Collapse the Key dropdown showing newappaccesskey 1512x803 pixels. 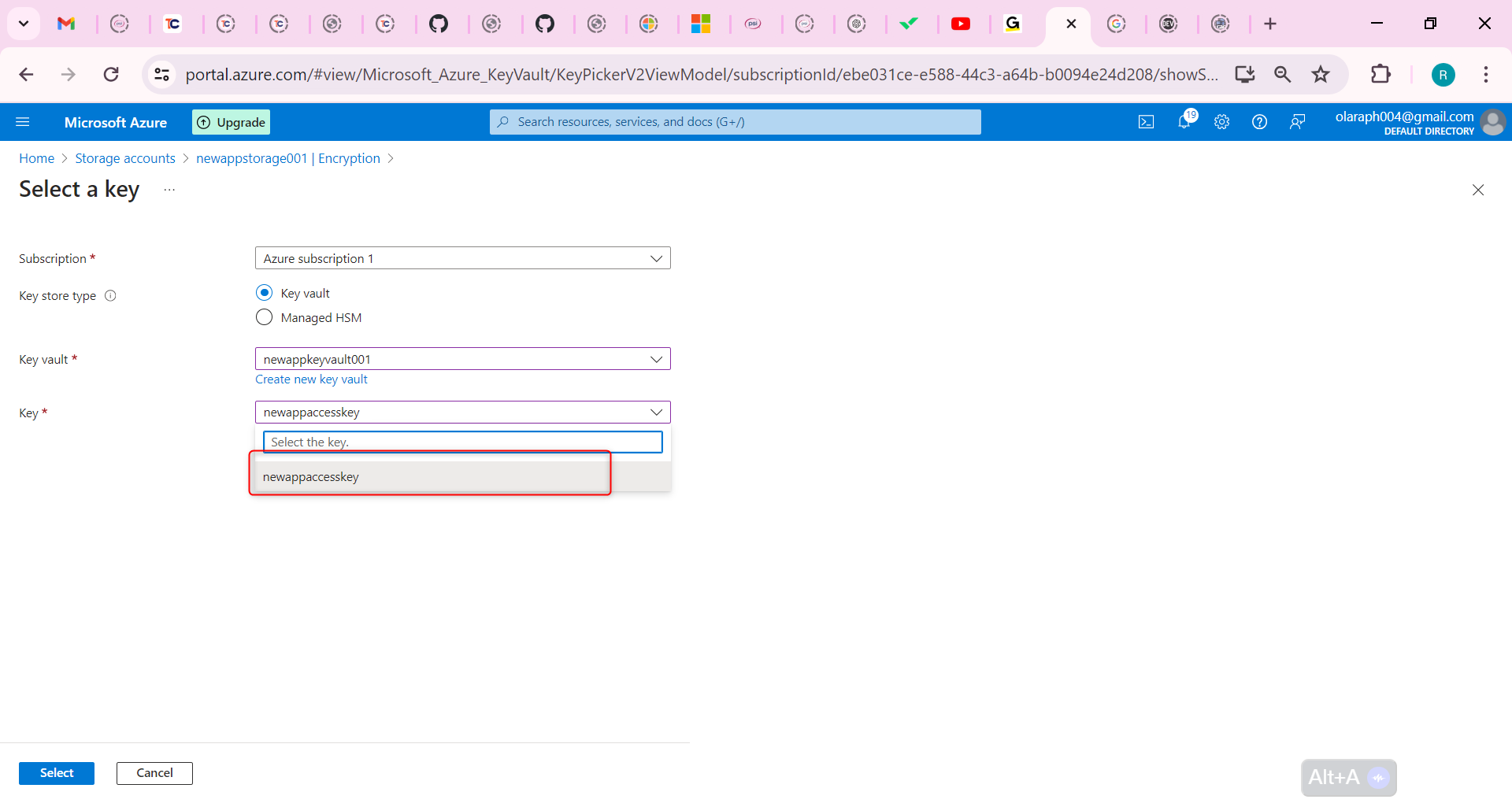463,413
